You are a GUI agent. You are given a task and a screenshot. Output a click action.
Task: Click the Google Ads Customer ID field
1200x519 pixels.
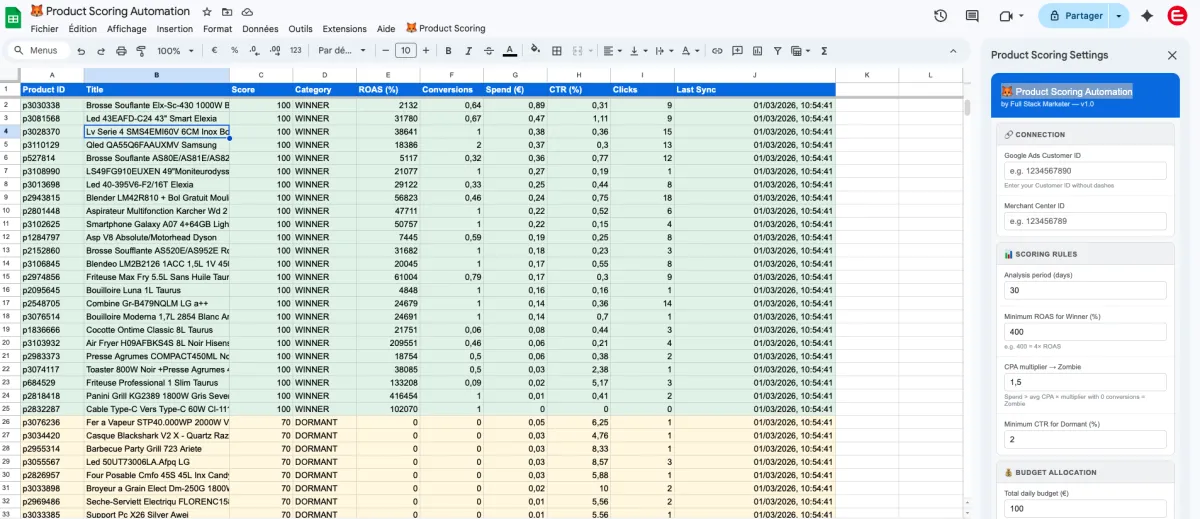[x=1085, y=171]
